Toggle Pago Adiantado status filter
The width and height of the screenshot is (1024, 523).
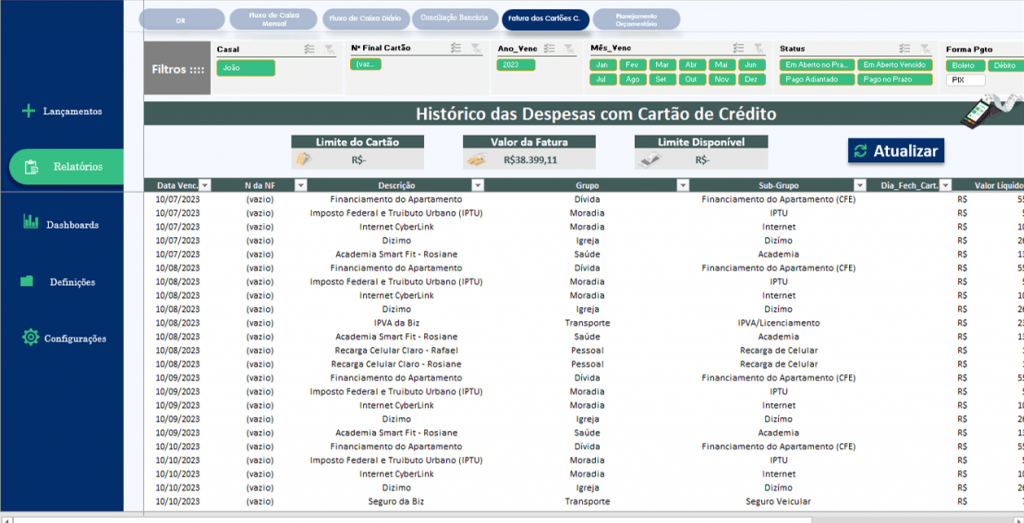point(817,80)
